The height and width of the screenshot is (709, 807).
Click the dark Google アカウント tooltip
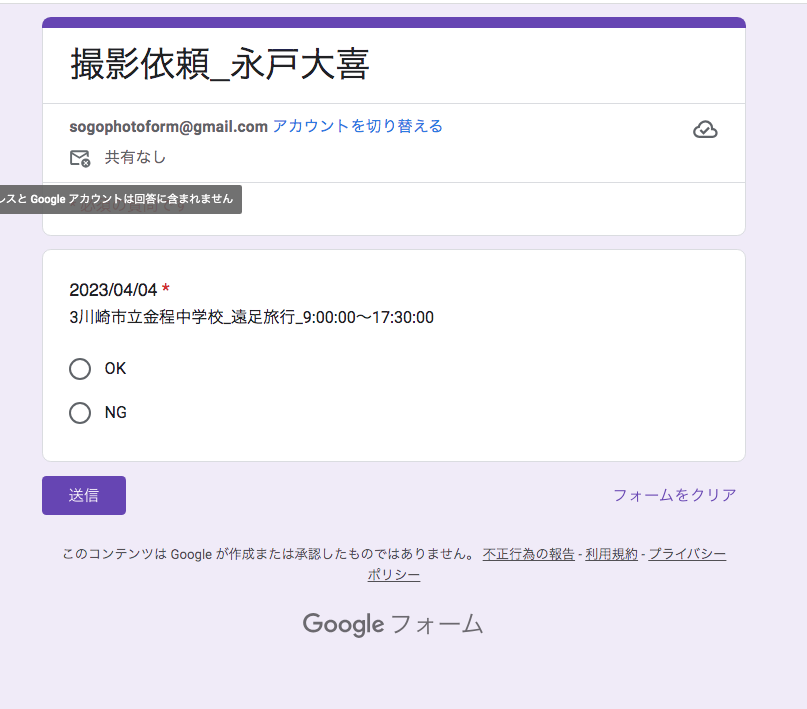tap(118, 199)
